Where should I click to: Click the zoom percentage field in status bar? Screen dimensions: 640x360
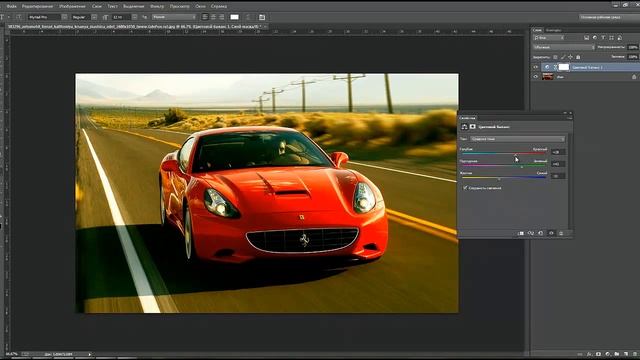click(11, 354)
